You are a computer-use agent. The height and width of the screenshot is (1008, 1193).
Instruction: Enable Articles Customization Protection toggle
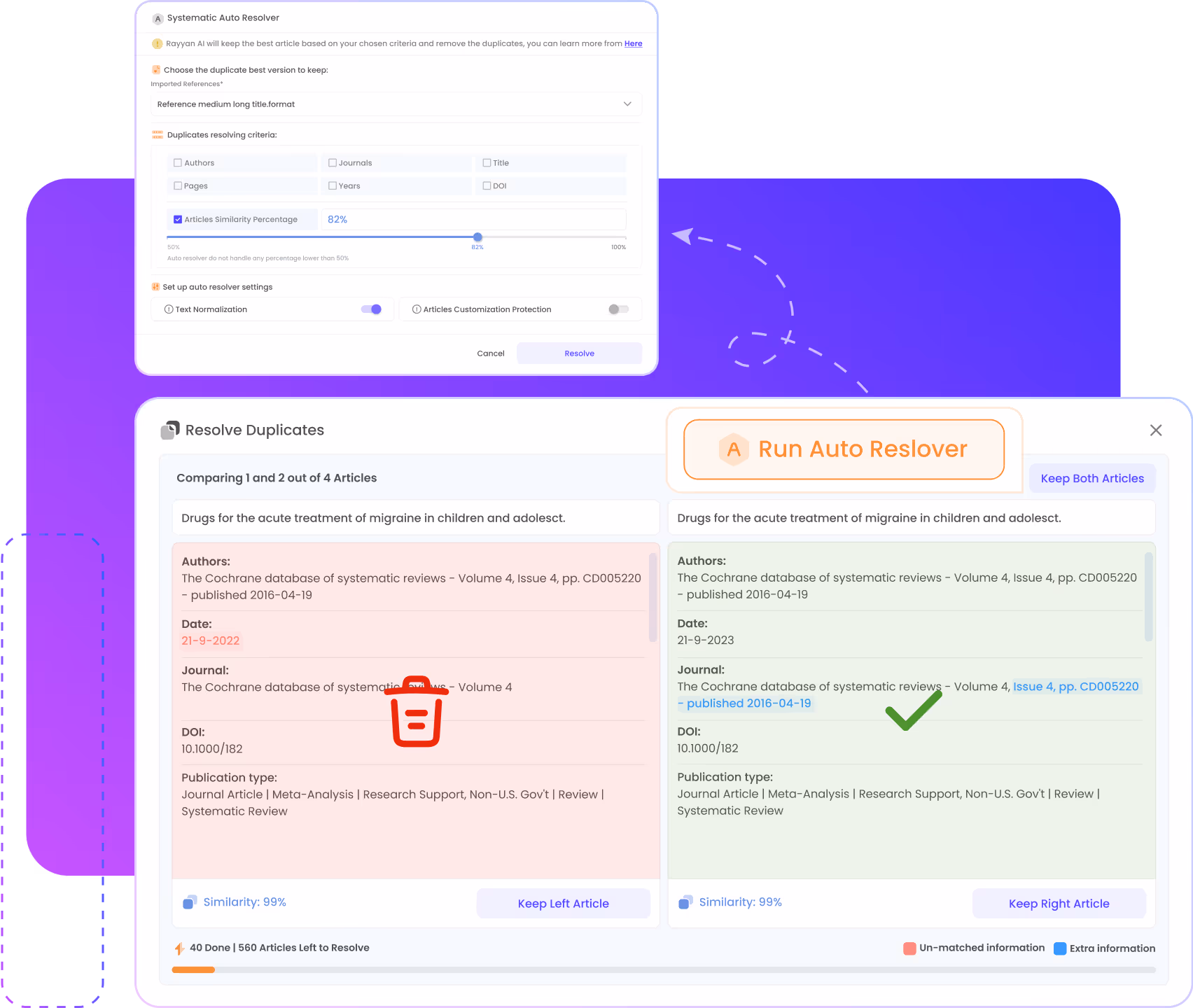pos(618,309)
